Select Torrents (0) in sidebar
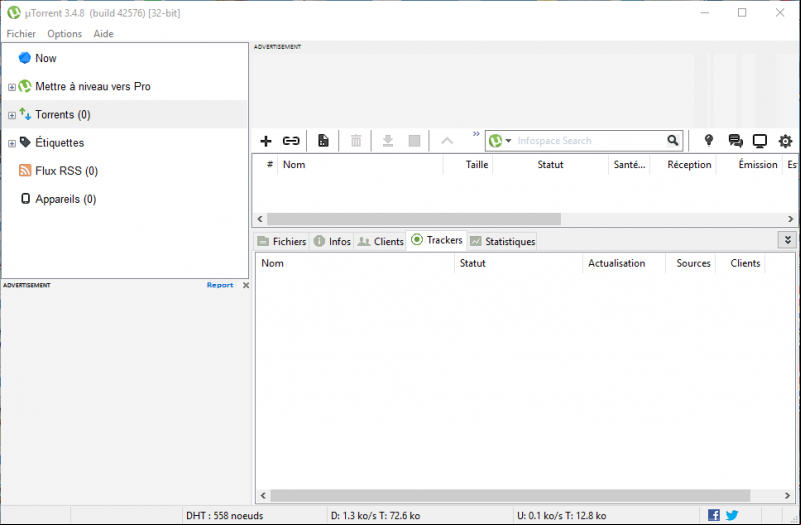This screenshot has height=525, width=801. click(63, 114)
